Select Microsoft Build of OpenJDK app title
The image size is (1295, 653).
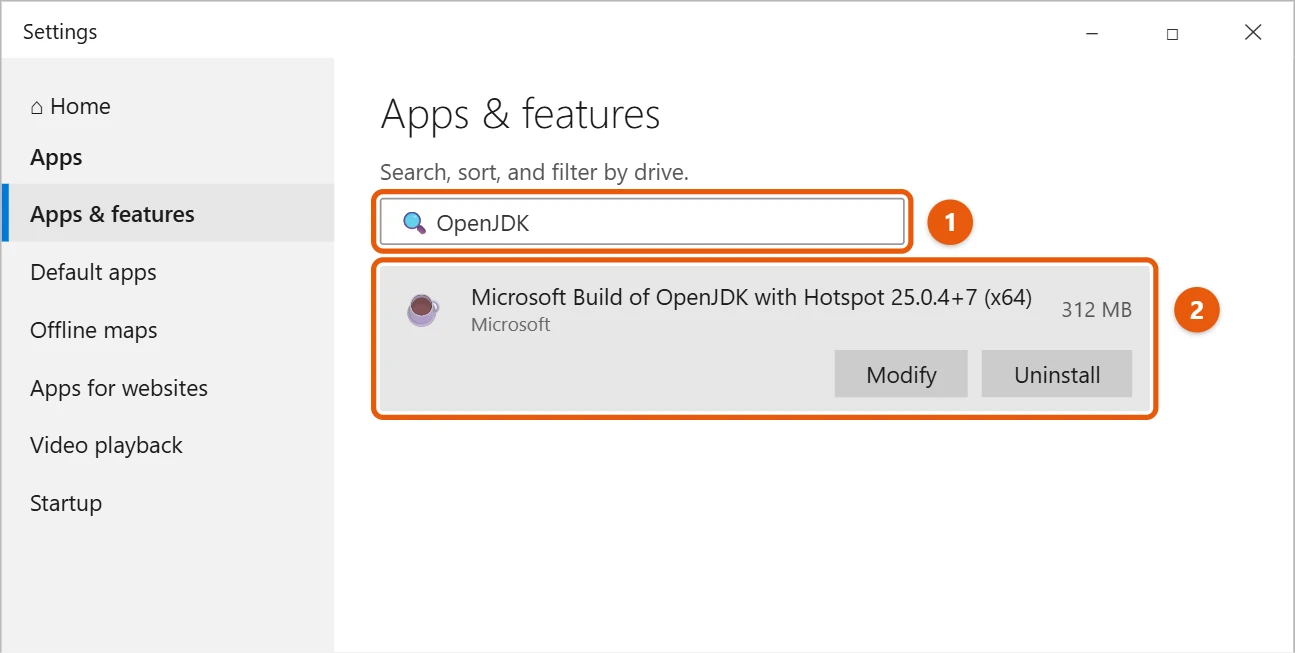coord(751,297)
